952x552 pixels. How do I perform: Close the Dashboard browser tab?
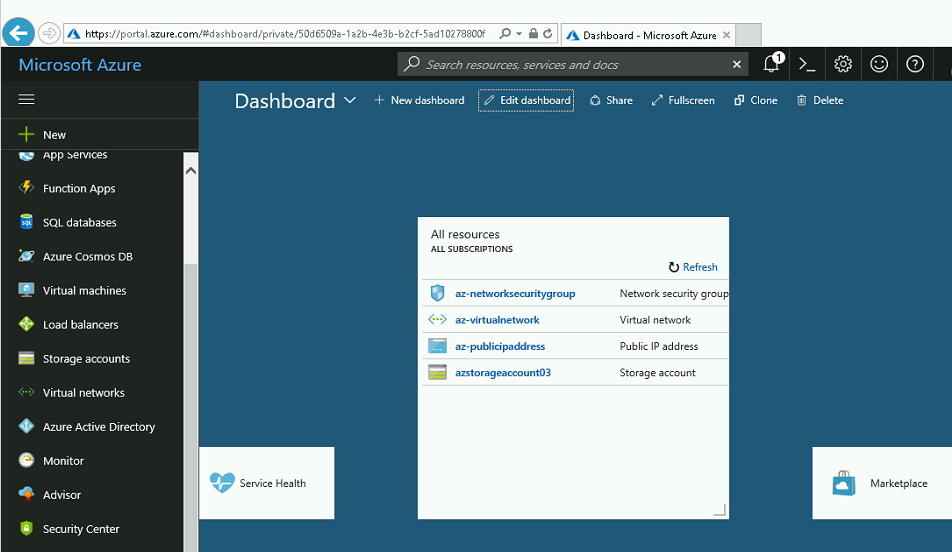[x=726, y=35]
